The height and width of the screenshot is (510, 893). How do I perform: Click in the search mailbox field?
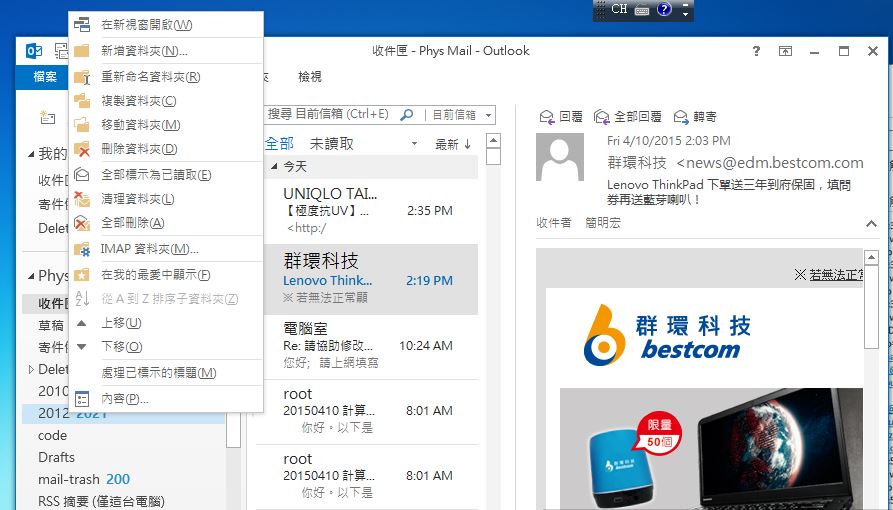point(332,115)
